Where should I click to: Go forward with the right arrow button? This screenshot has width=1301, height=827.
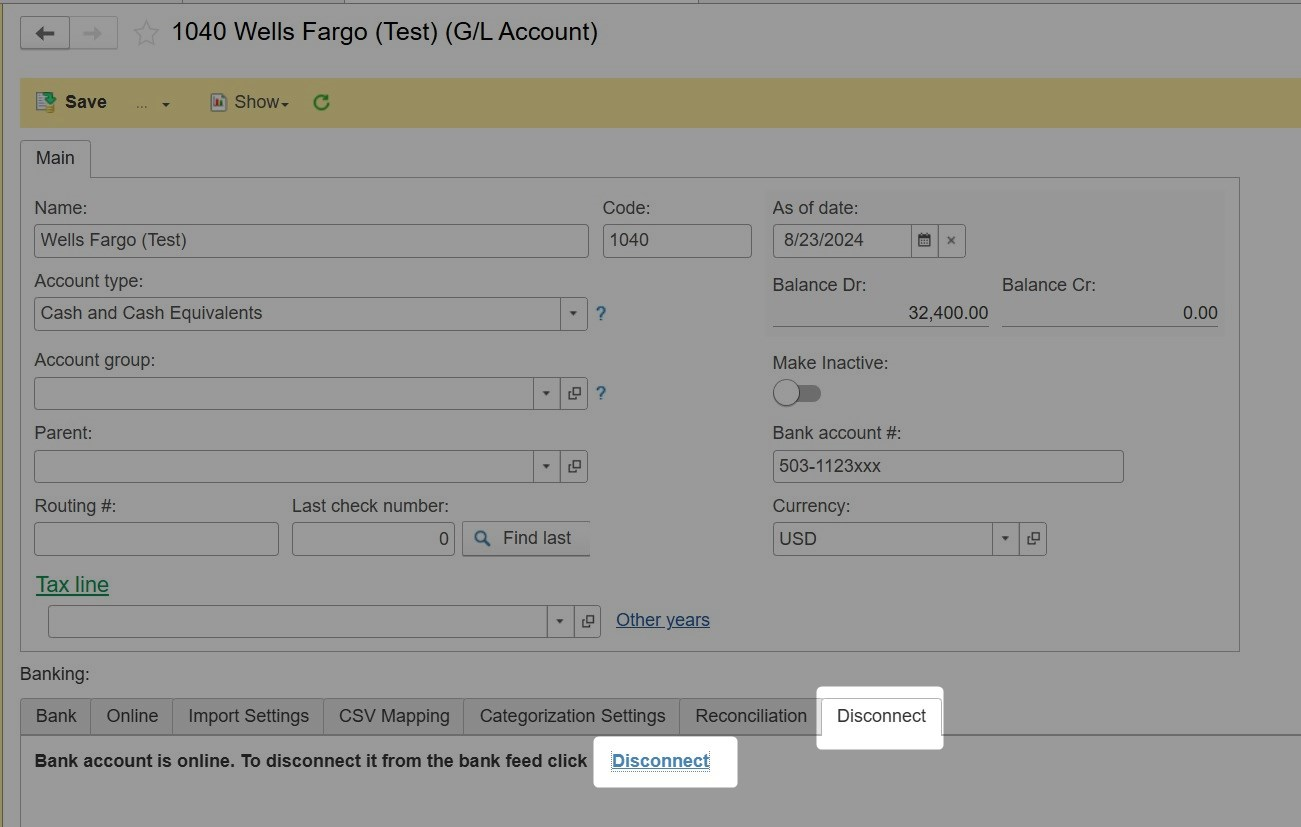pyautogui.click(x=93, y=33)
